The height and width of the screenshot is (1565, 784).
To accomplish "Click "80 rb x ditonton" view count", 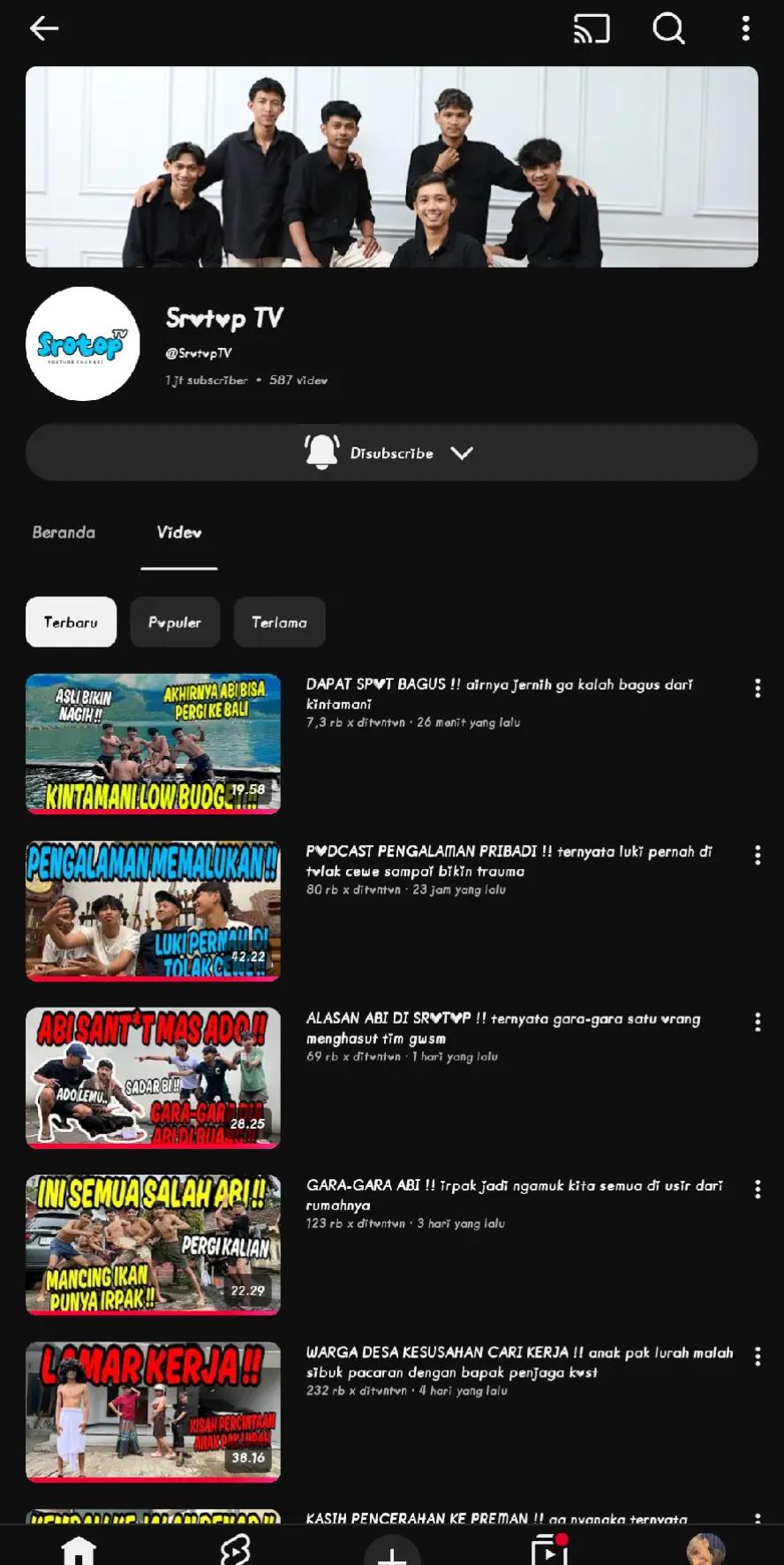I will (x=353, y=889).
